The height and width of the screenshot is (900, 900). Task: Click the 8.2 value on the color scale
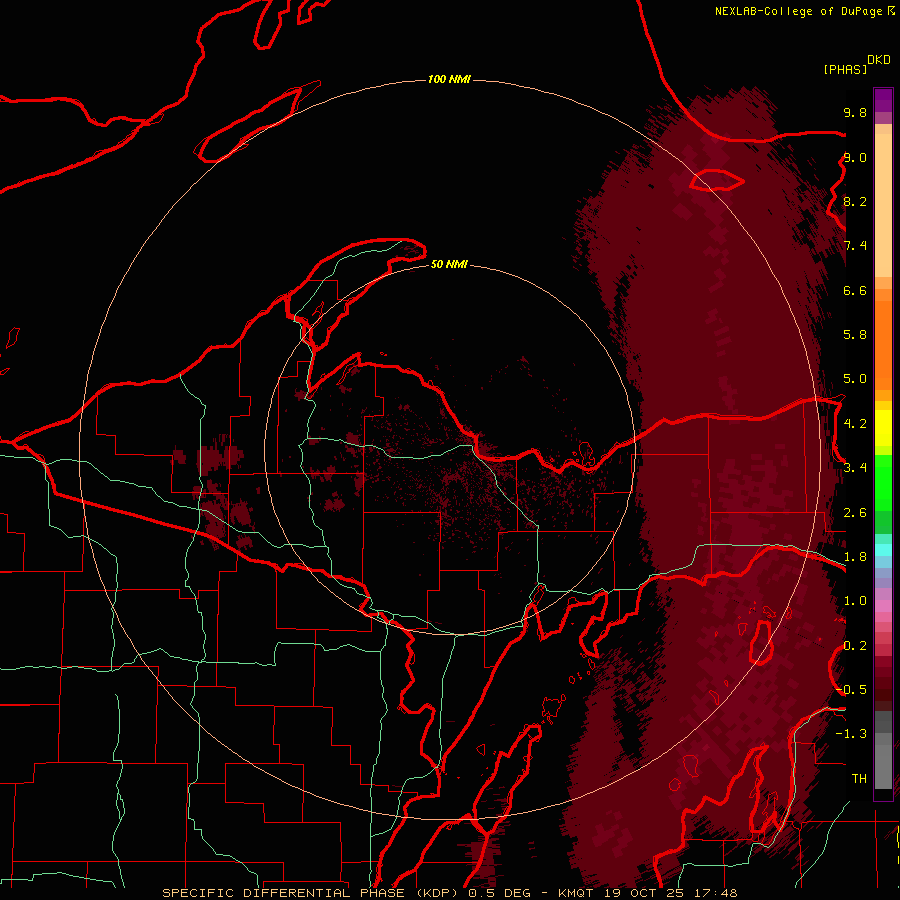(855, 201)
